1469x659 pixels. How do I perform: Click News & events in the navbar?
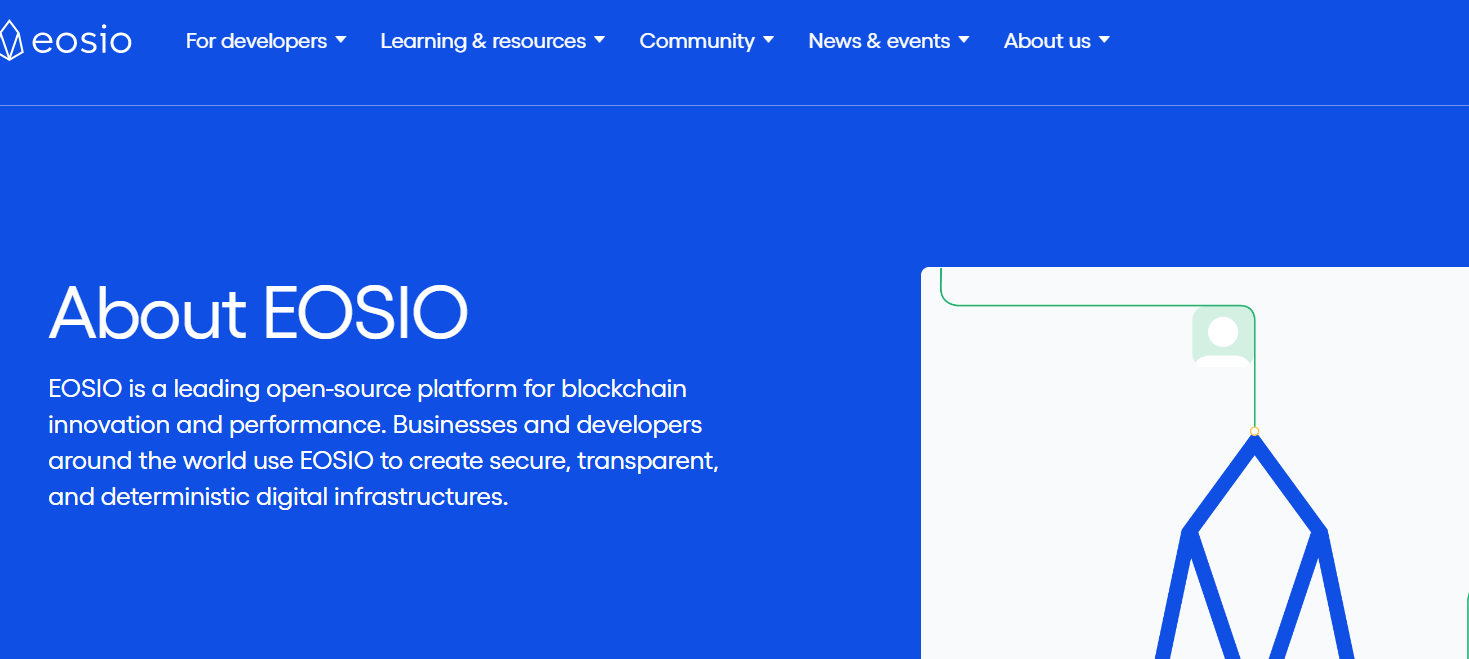(x=878, y=40)
